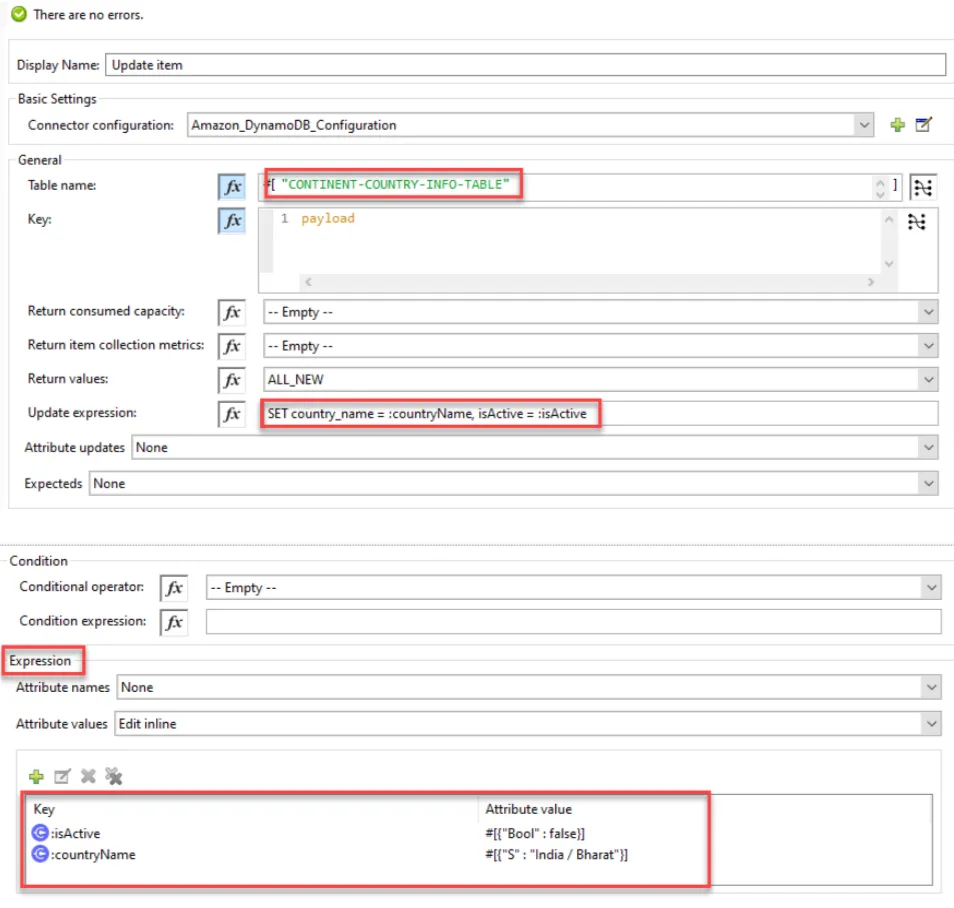Add a new connector configuration with the green plus

click(897, 125)
